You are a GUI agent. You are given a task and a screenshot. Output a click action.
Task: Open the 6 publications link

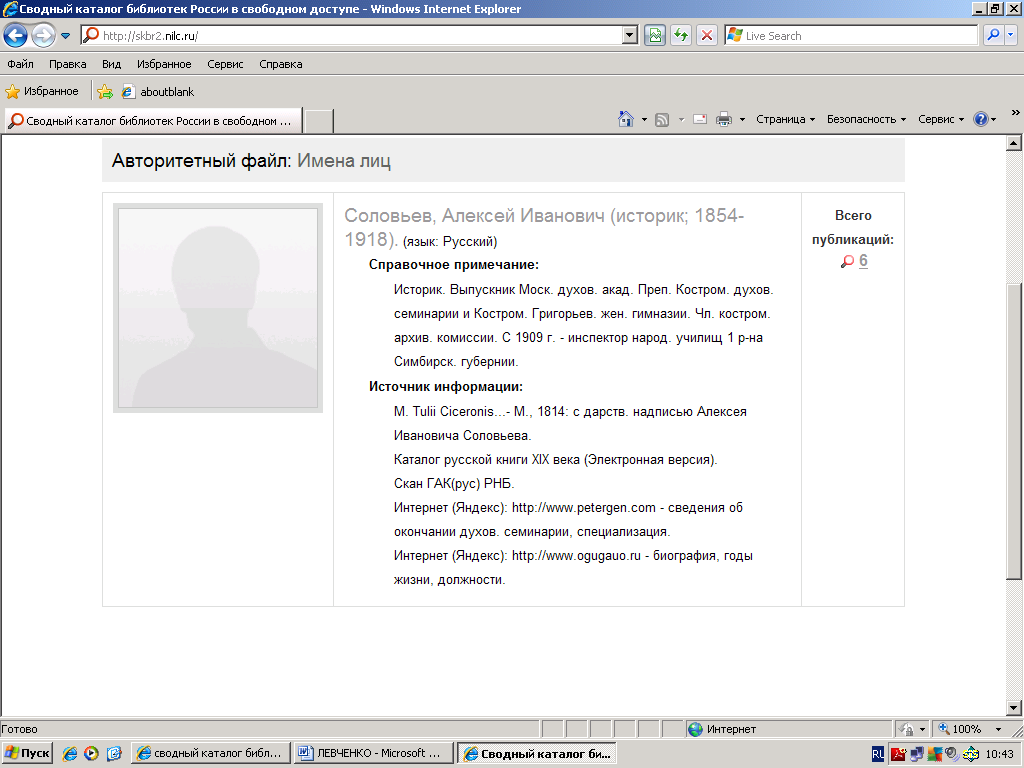[x=863, y=261]
